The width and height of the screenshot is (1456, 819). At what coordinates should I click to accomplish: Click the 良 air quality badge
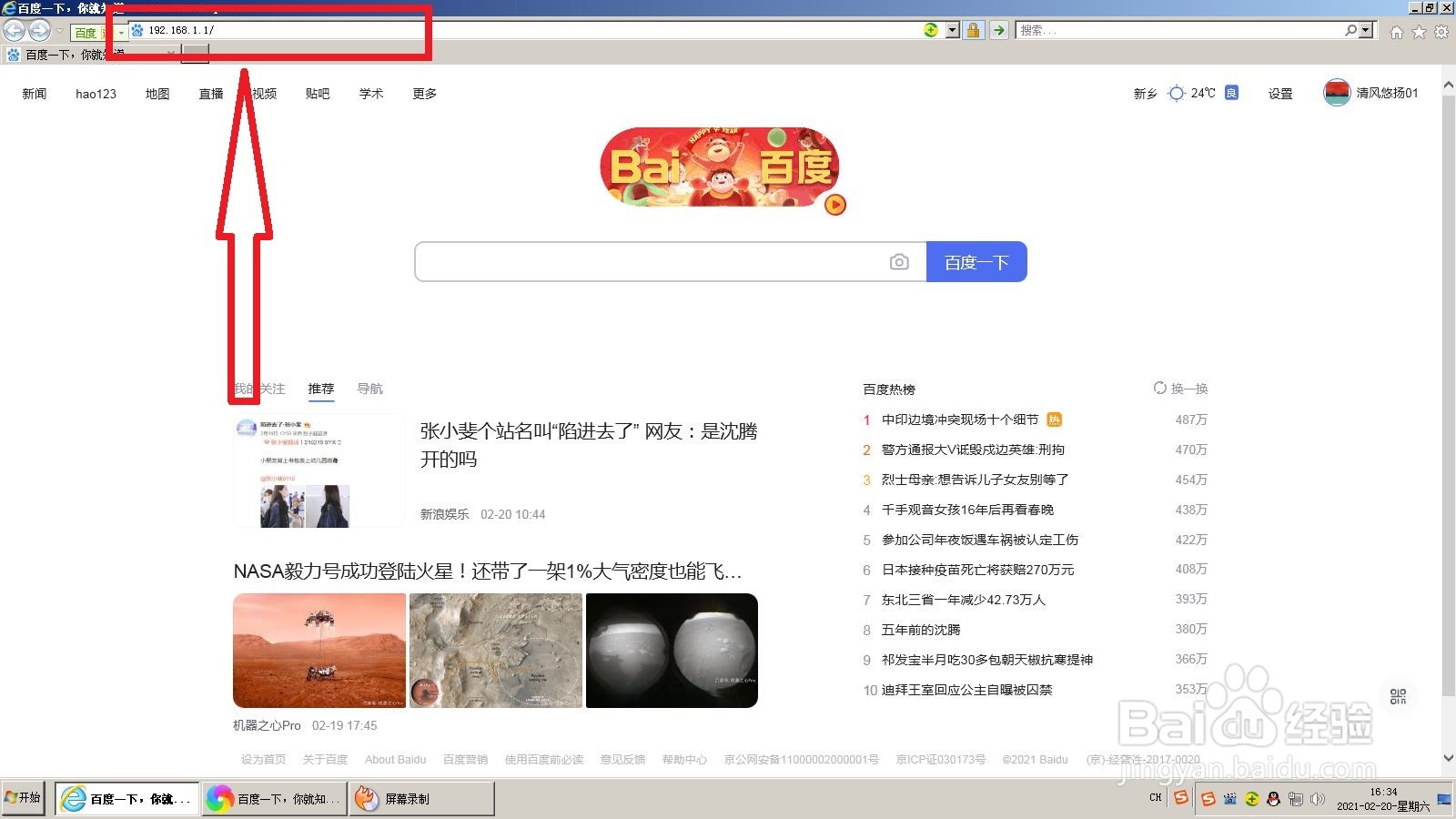[1231, 93]
